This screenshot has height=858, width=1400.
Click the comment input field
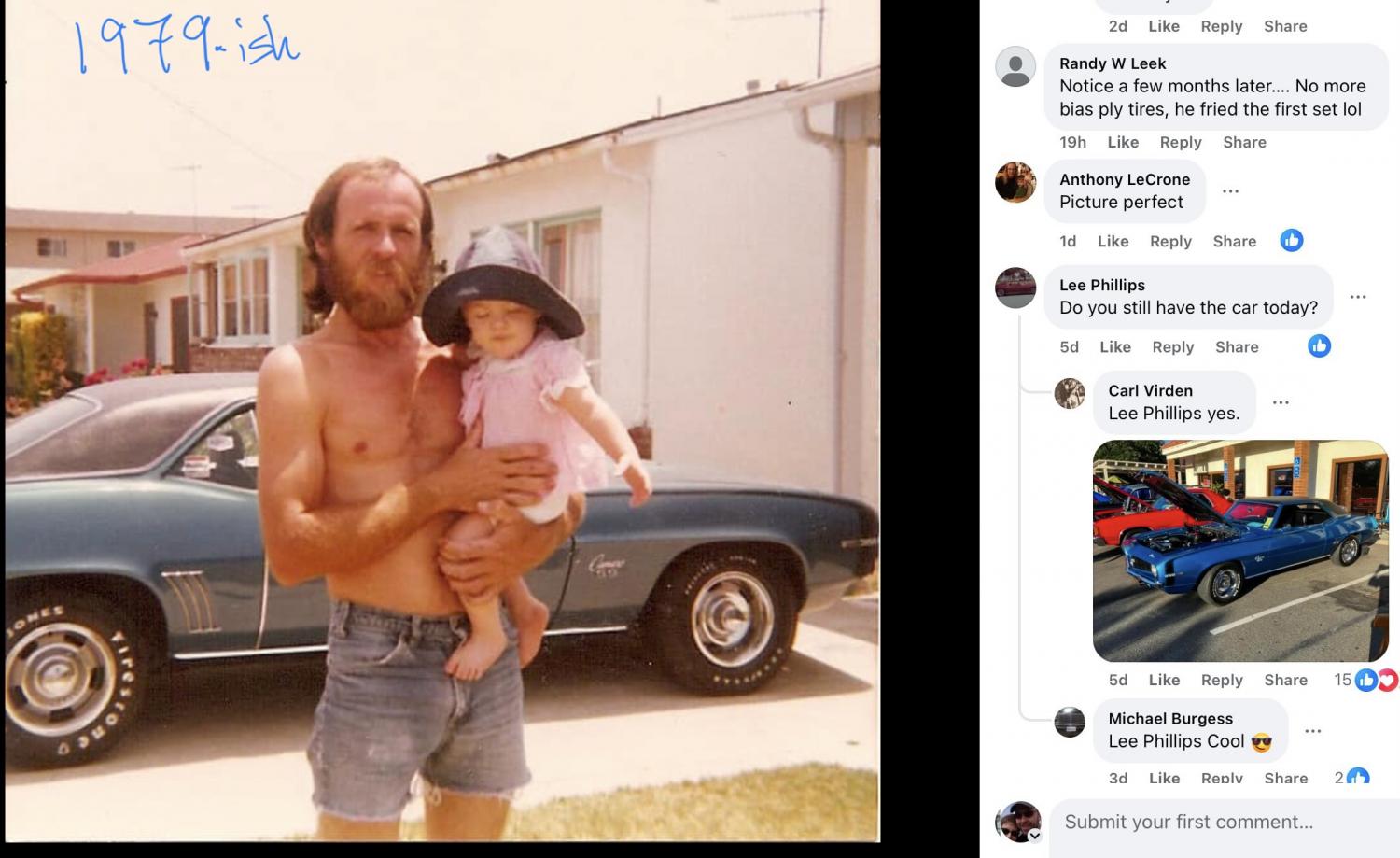1224,823
